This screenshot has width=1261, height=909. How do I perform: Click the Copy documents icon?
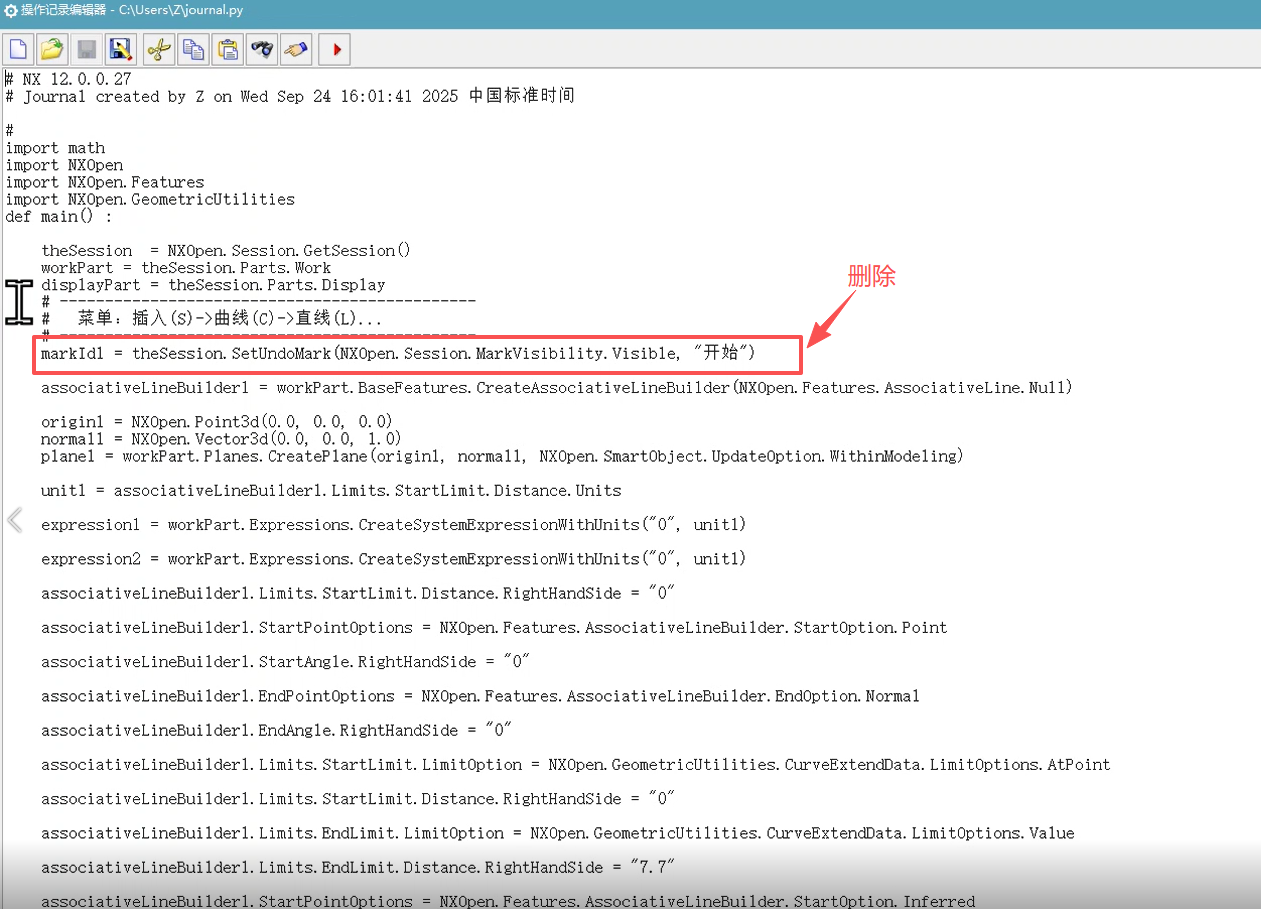pyautogui.click(x=193, y=48)
